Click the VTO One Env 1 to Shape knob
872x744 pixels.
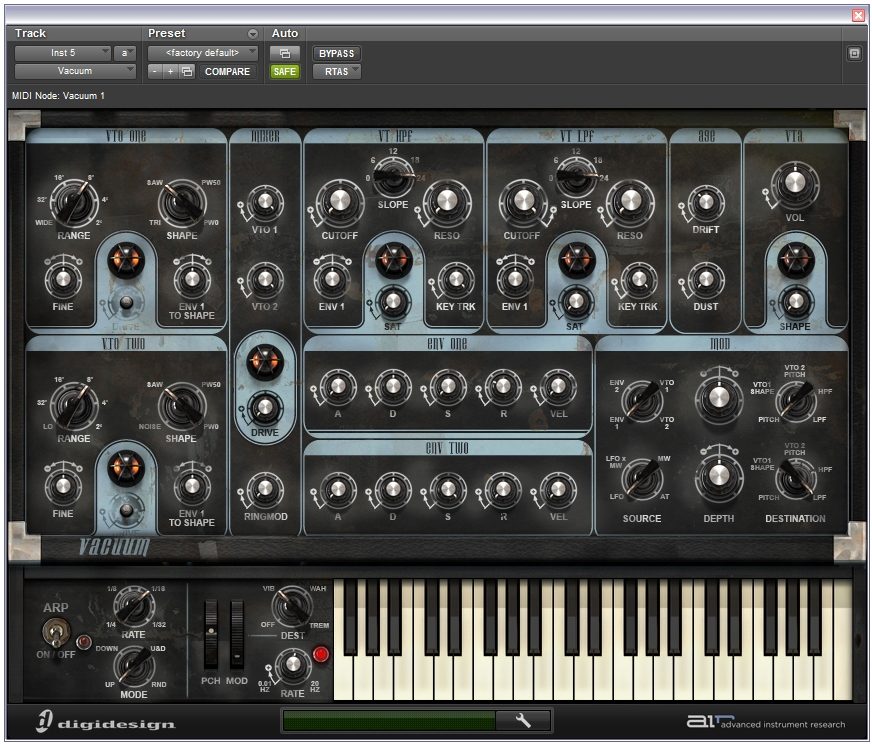tap(191, 279)
